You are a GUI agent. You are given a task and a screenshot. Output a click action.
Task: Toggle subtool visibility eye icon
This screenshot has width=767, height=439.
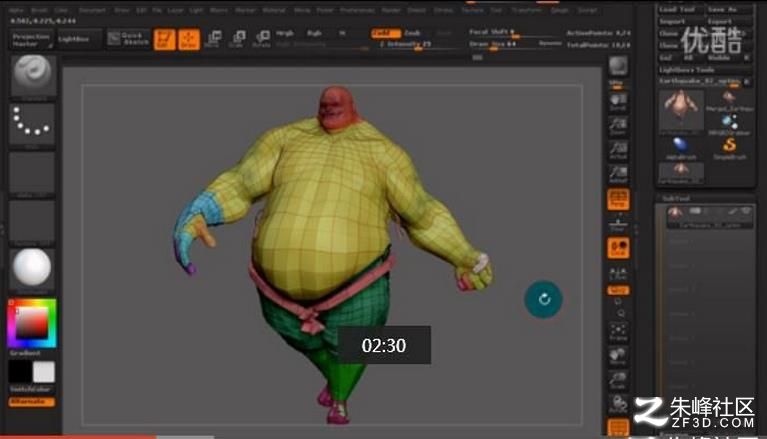[x=746, y=211]
